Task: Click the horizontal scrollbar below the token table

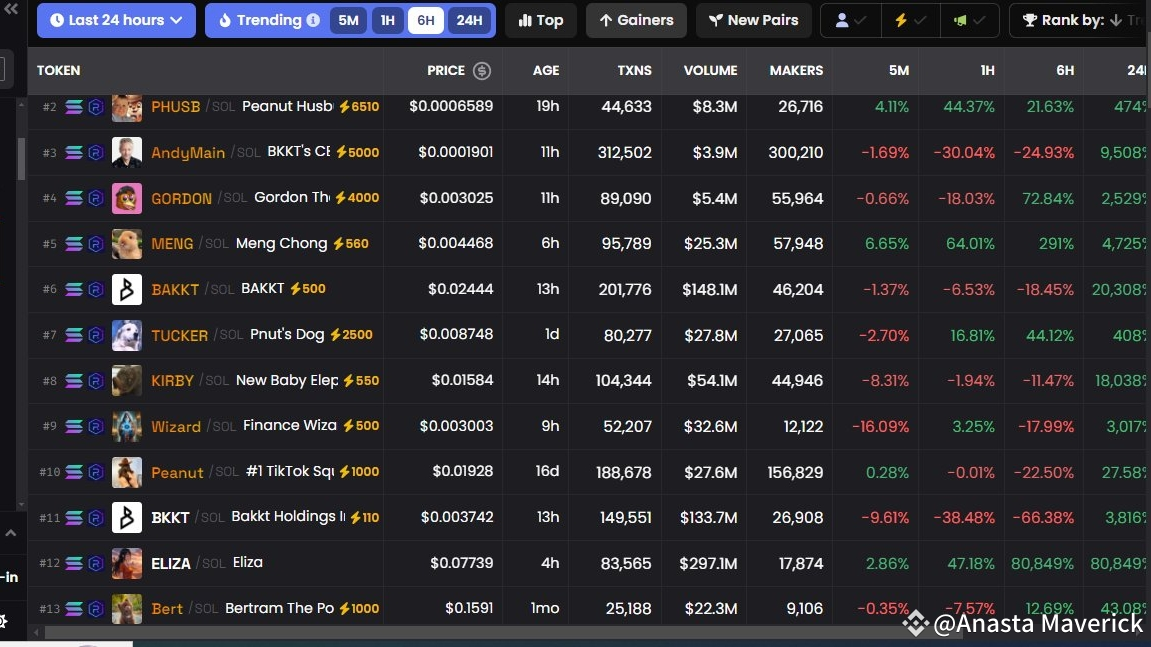Action: coord(400,632)
